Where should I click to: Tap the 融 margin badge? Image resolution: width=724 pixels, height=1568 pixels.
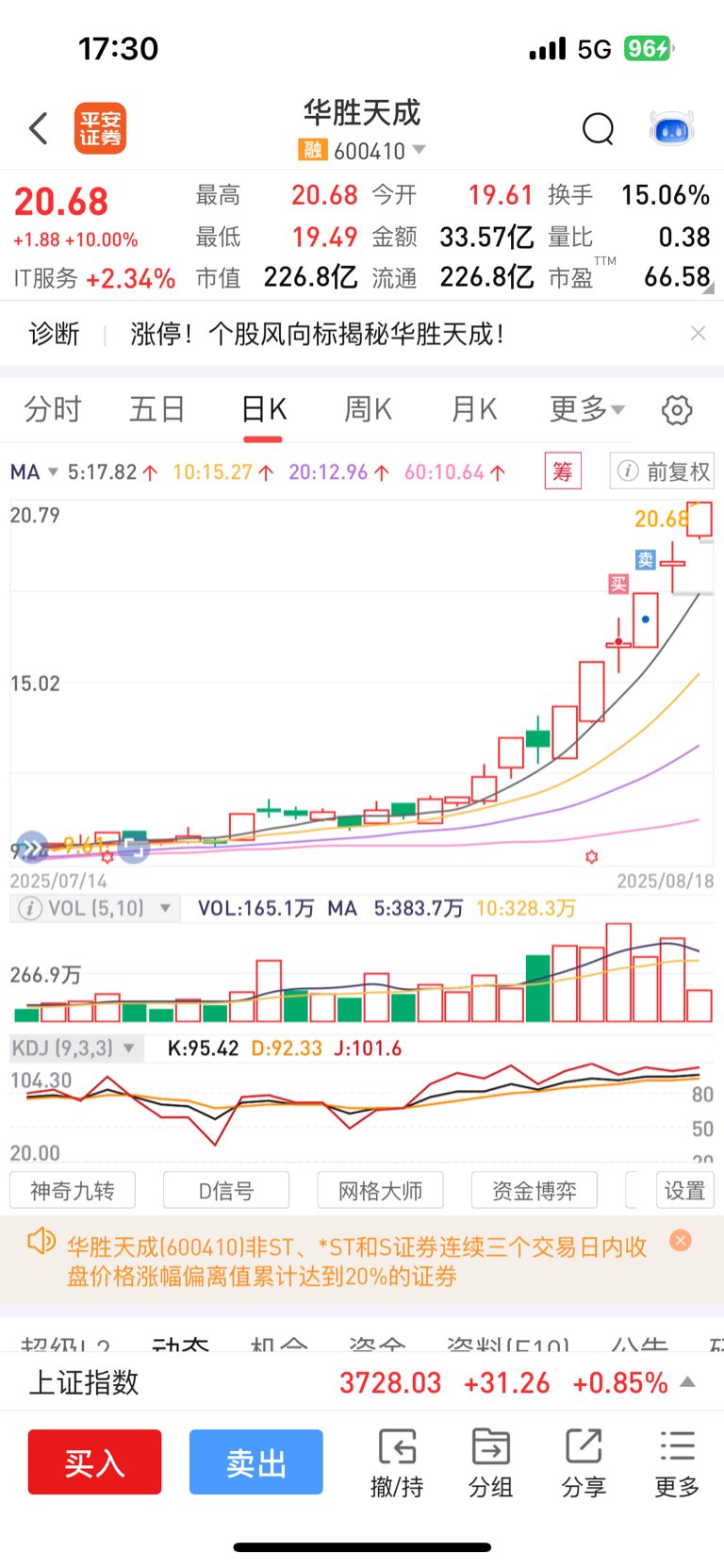point(312,150)
